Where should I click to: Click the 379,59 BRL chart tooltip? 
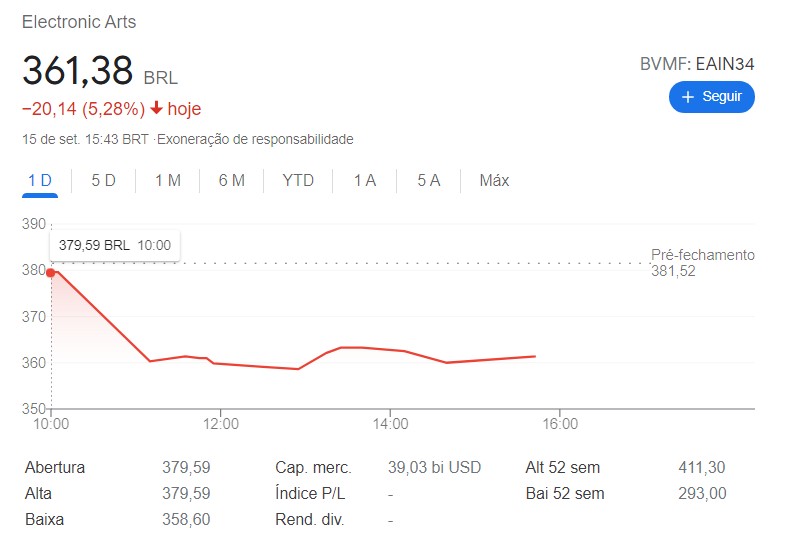(114, 245)
